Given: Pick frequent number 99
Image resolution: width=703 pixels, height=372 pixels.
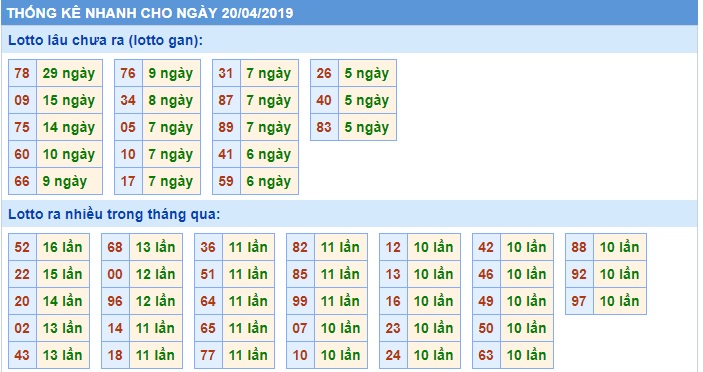Looking at the screenshot, I should [300, 301].
